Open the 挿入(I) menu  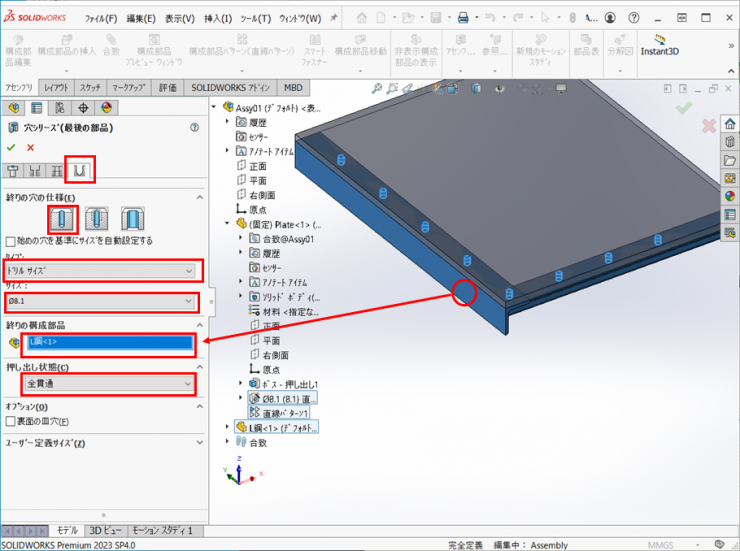tap(217, 18)
